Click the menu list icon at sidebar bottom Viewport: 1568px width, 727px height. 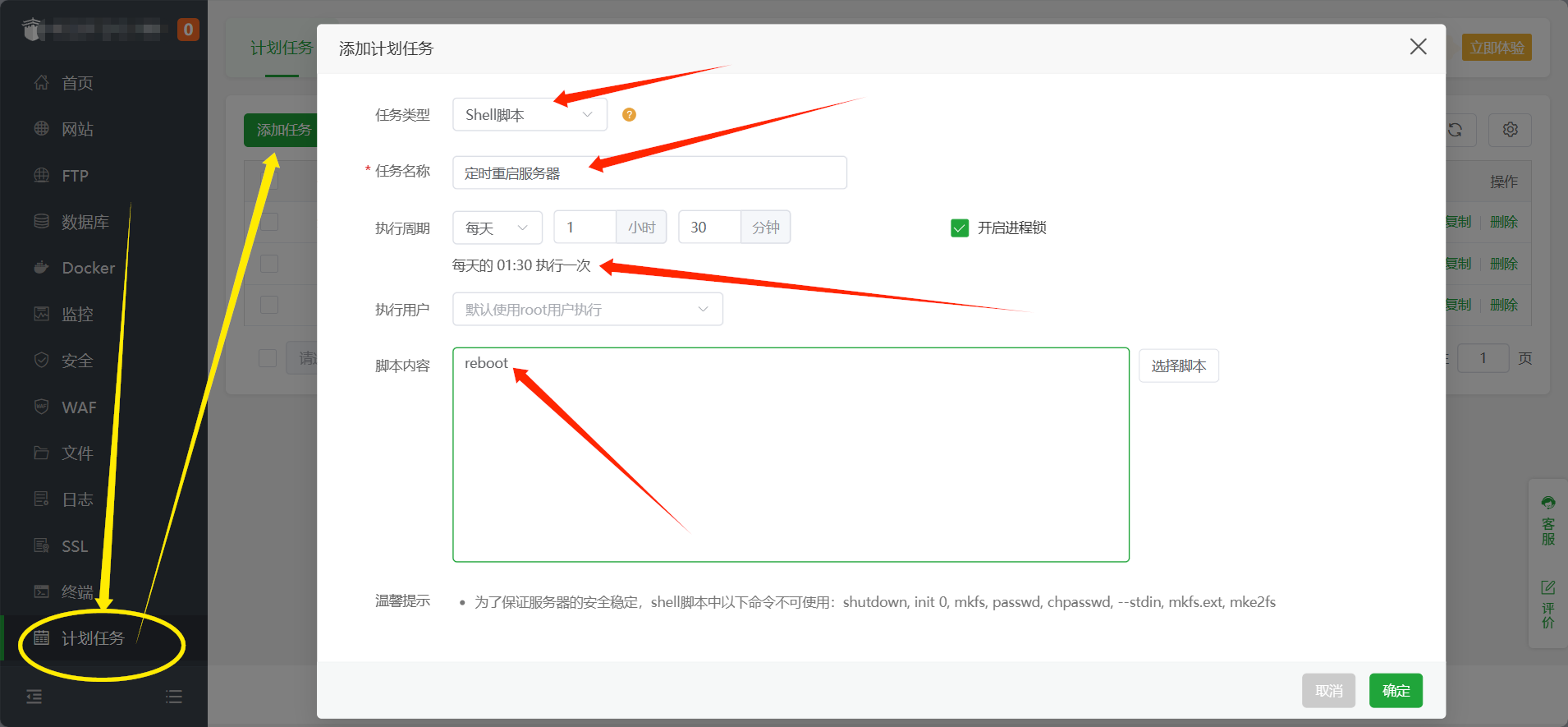tap(173, 697)
